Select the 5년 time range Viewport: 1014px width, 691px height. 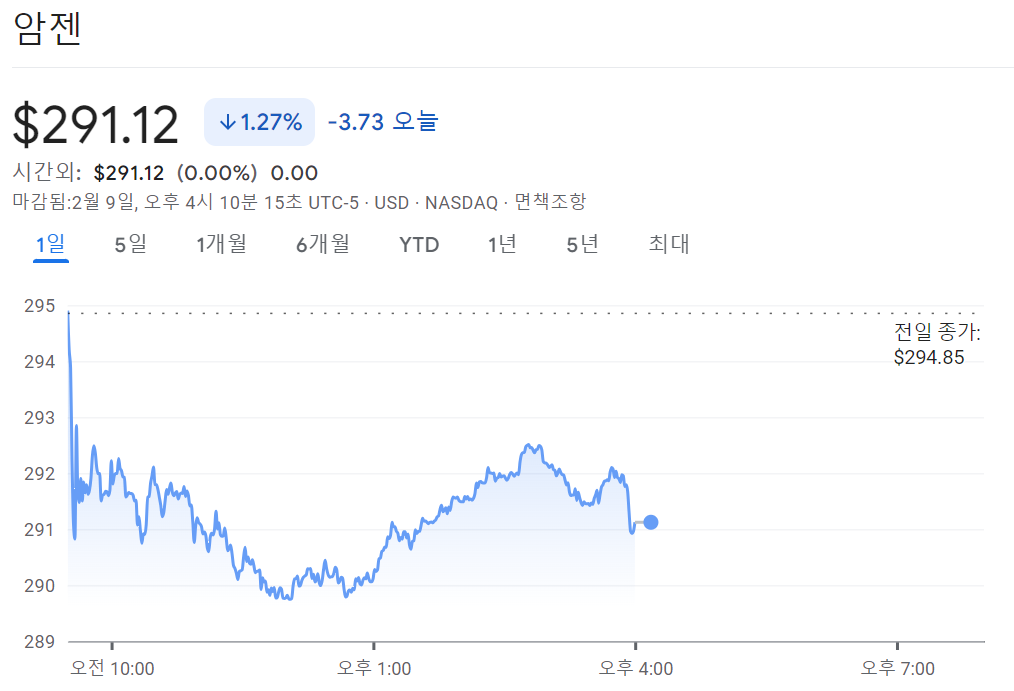(581, 244)
